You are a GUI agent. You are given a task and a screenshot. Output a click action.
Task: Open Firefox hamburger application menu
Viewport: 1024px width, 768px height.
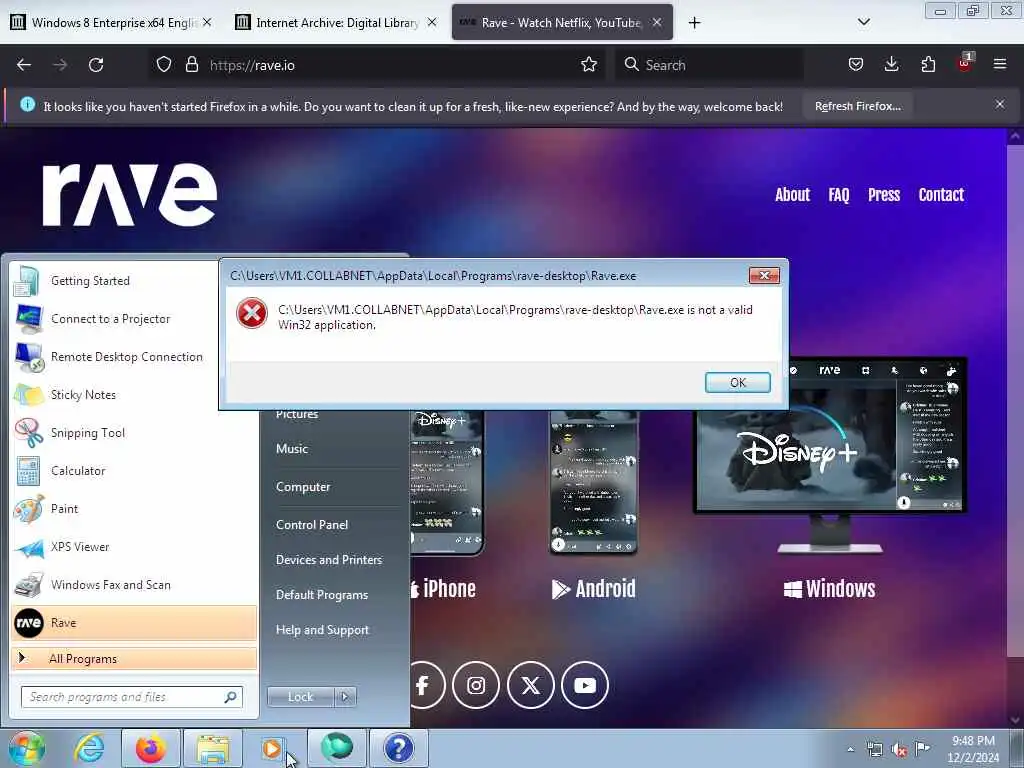point(1000,65)
